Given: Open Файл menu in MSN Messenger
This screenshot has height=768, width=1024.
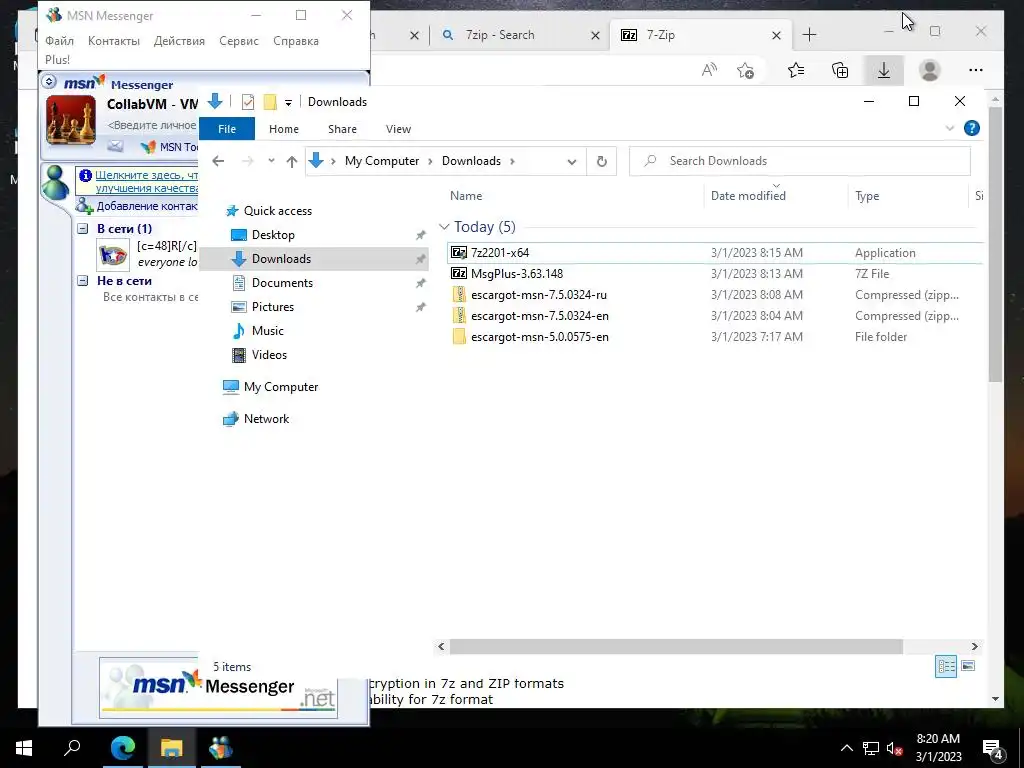Looking at the screenshot, I should click(x=59, y=41).
